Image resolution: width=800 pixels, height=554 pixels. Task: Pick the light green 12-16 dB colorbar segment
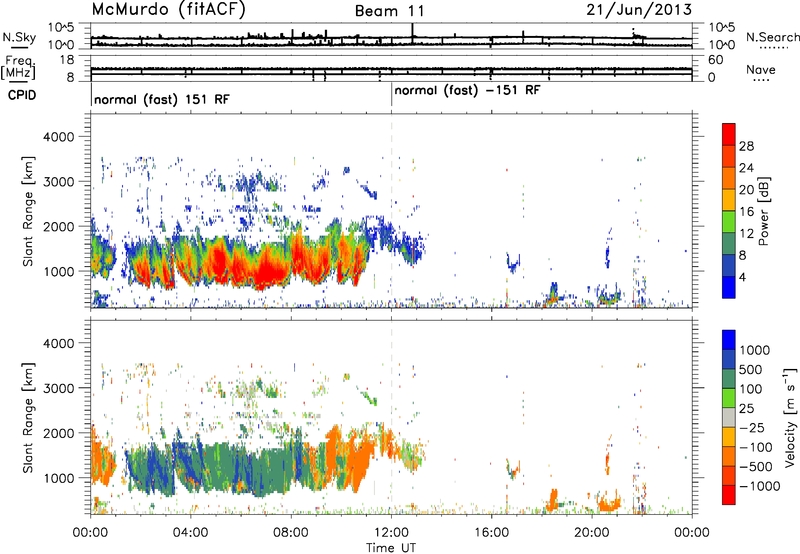[729, 222]
